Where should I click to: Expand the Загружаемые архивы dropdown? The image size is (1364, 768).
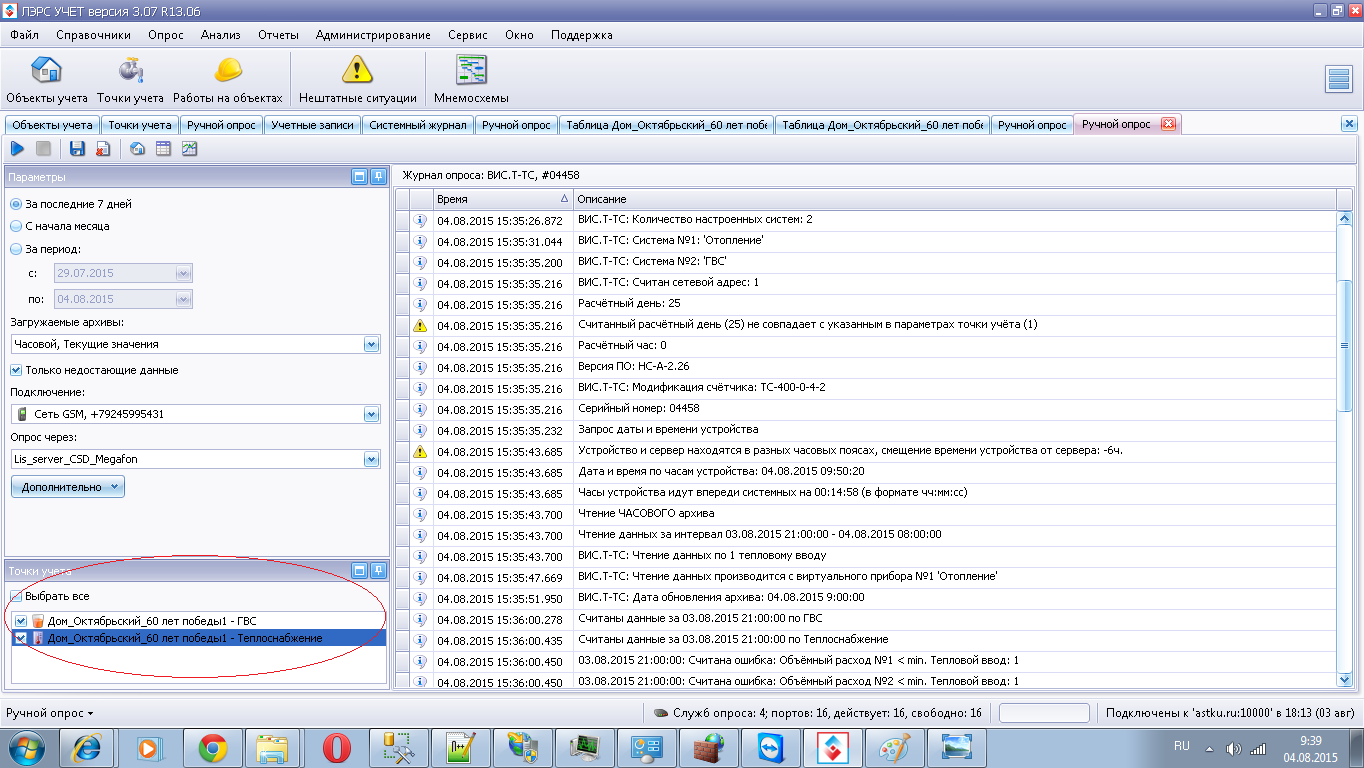pos(372,344)
